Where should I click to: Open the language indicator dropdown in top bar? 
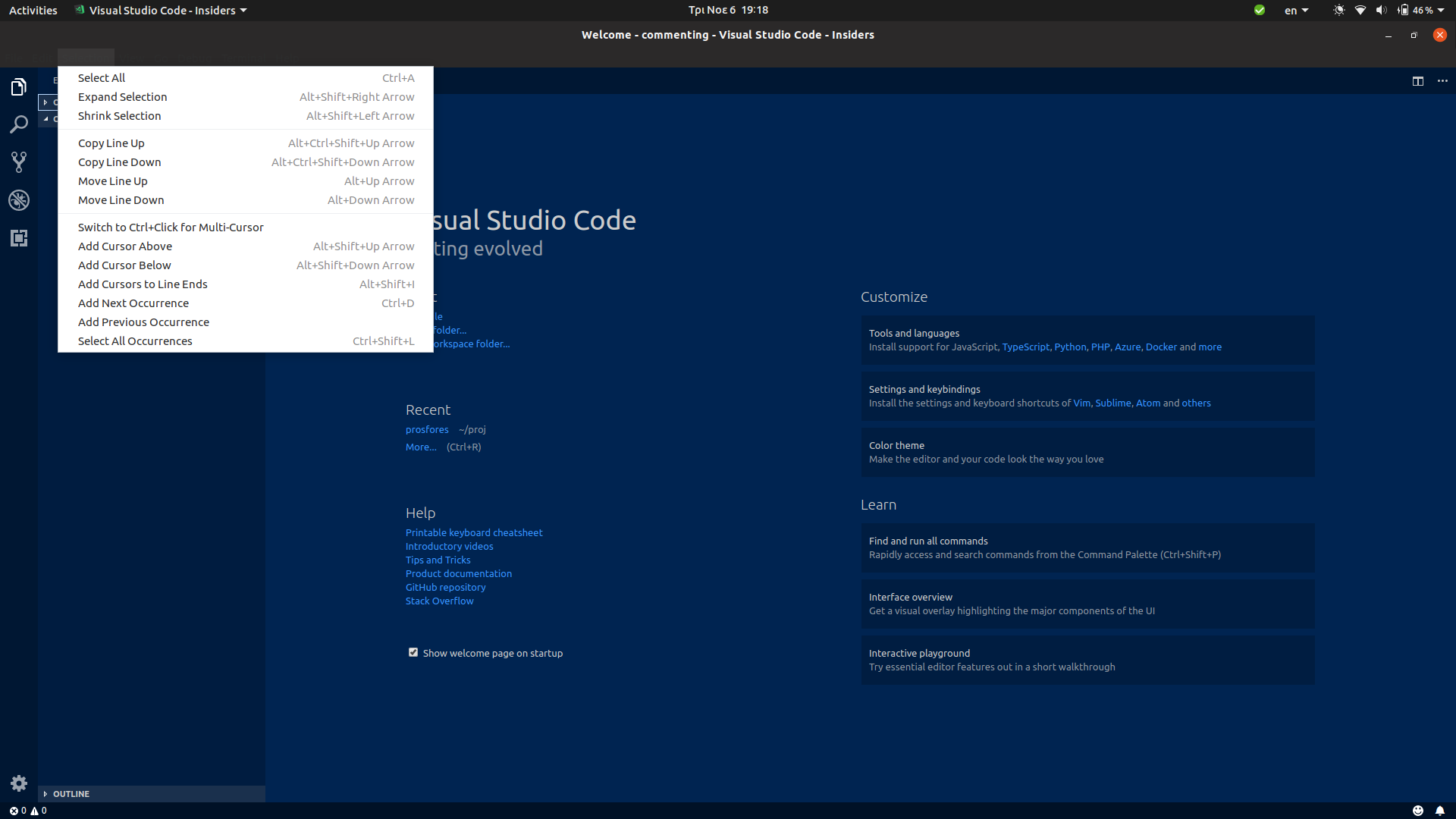pyautogui.click(x=1296, y=10)
